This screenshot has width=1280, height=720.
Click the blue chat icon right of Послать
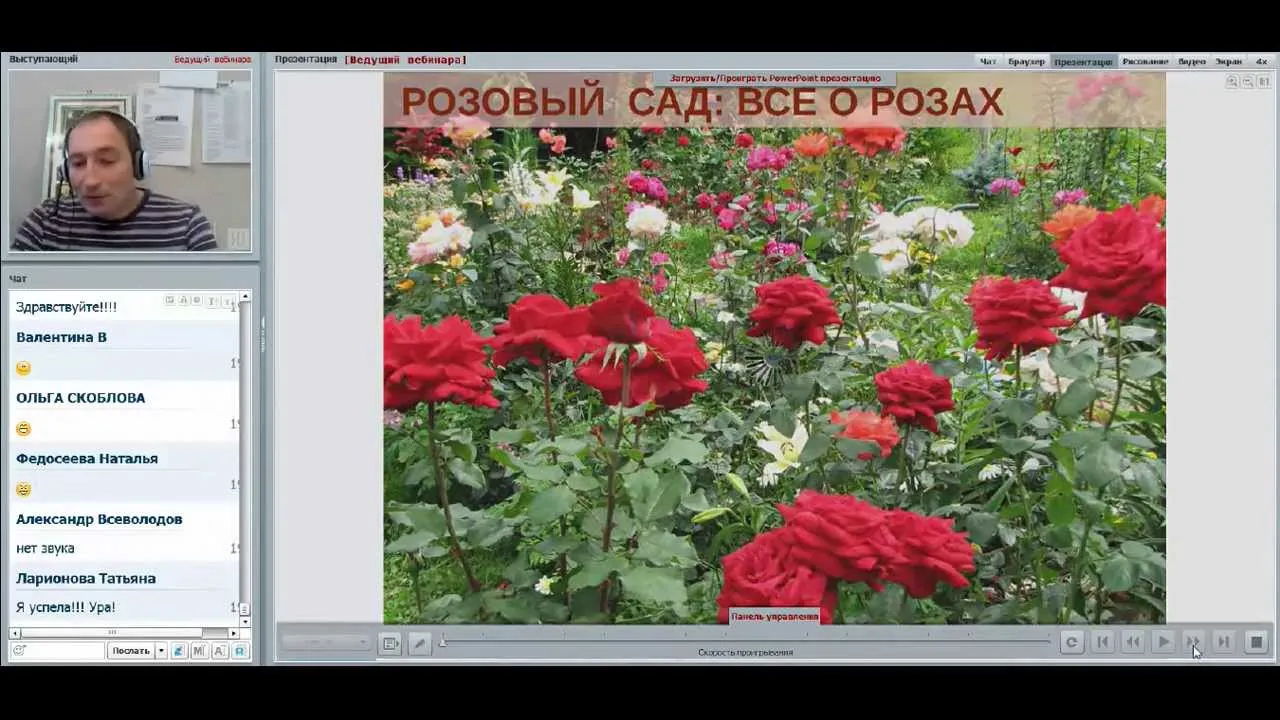(x=179, y=651)
